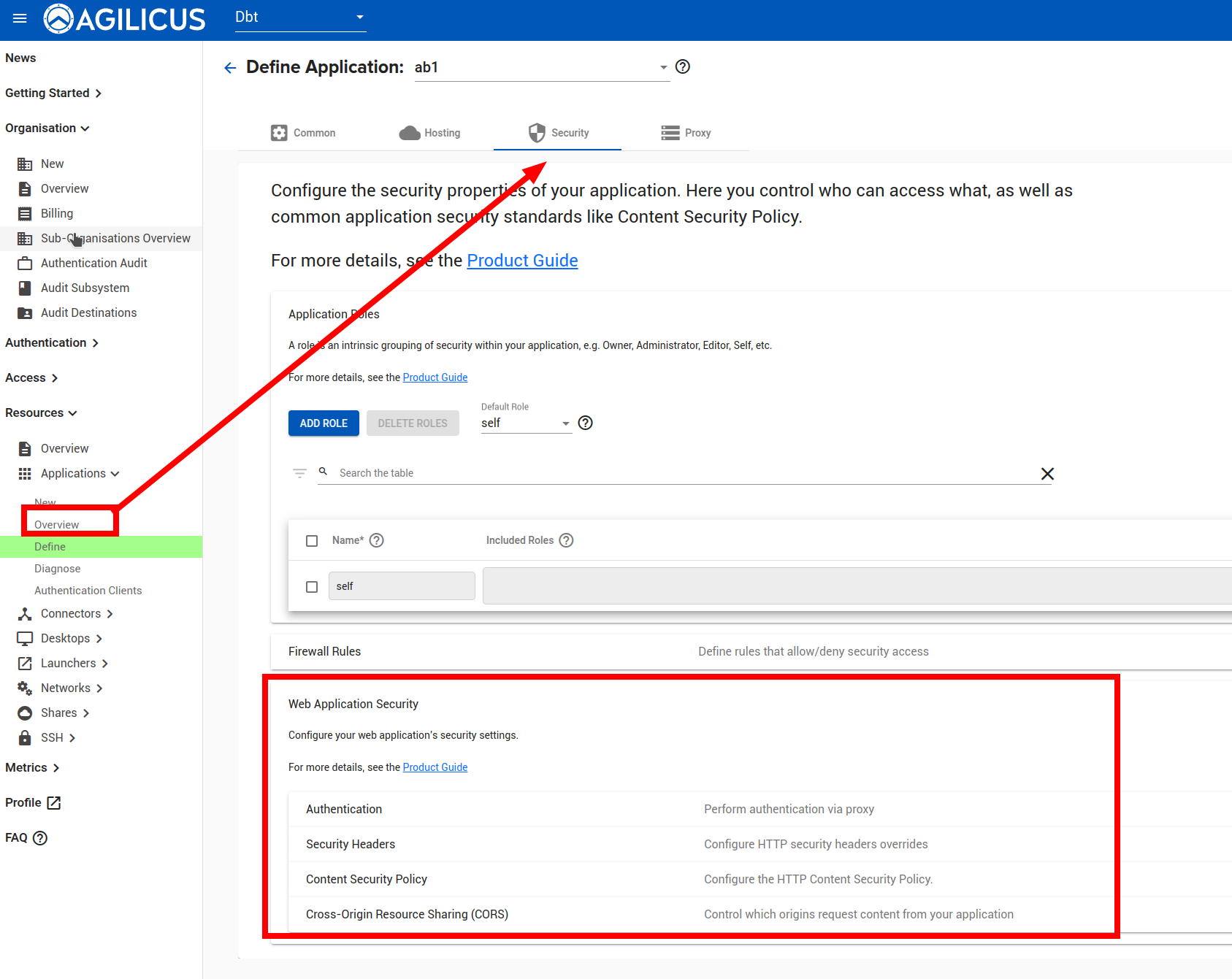
Task: Open the Default Role self dropdown
Action: (526, 423)
